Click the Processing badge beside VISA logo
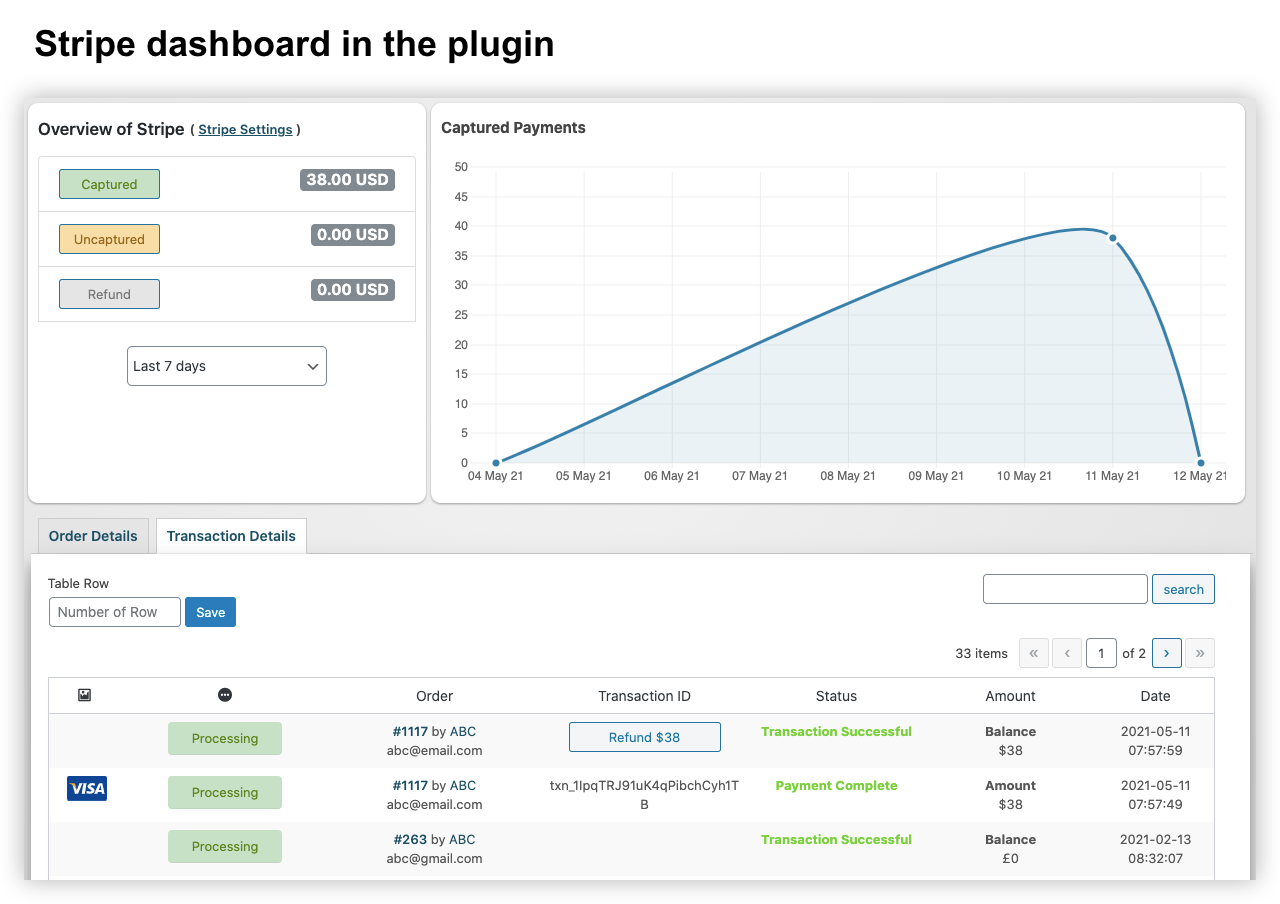 click(225, 793)
